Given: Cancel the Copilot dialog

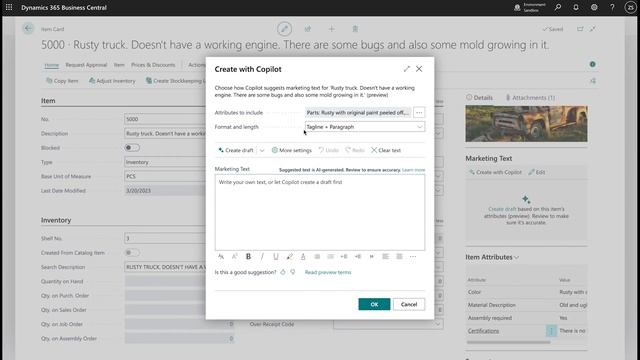Looking at the screenshot, I should (409, 304).
